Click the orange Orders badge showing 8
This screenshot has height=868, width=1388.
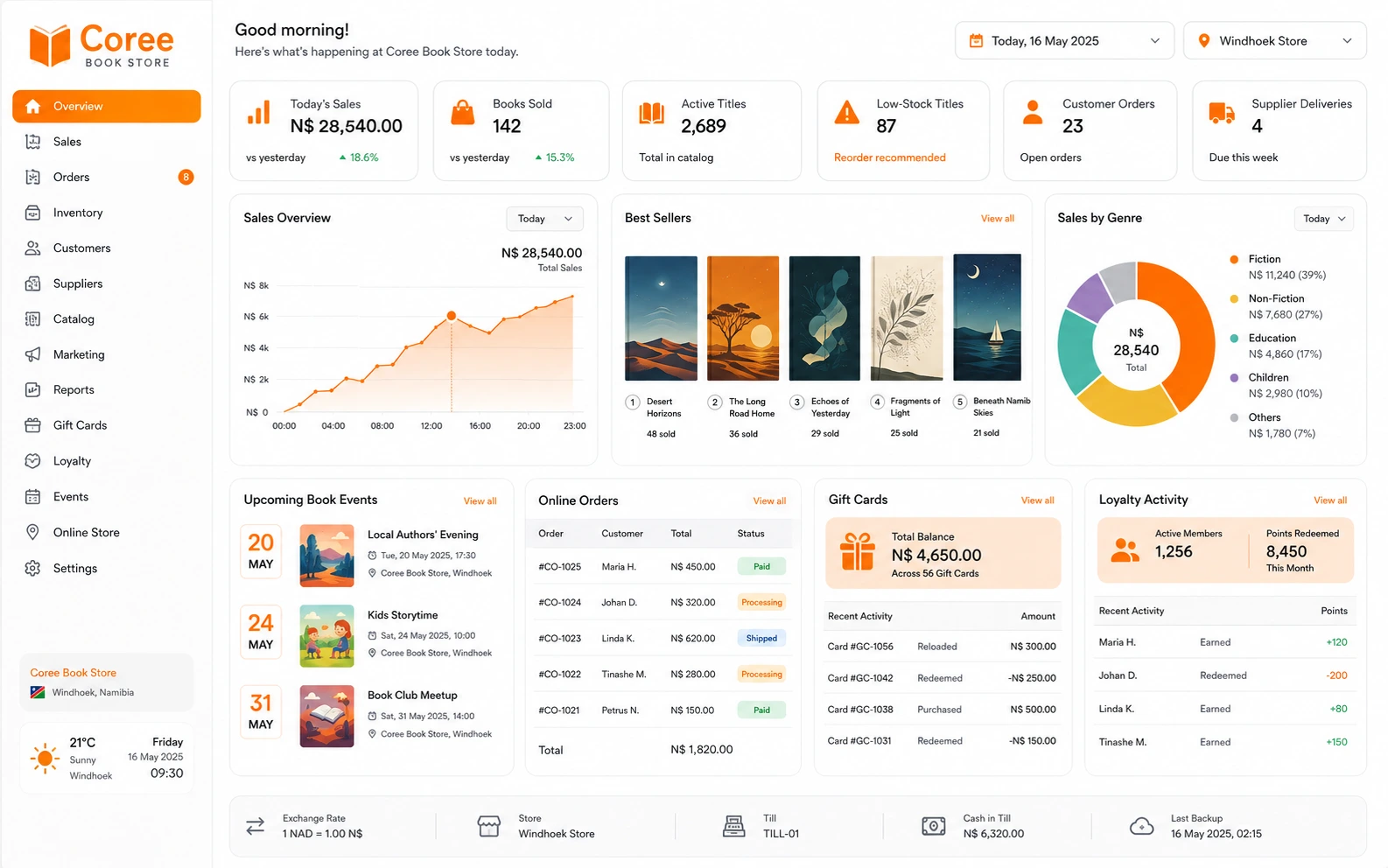pyautogui.click(x=186, y=177)
